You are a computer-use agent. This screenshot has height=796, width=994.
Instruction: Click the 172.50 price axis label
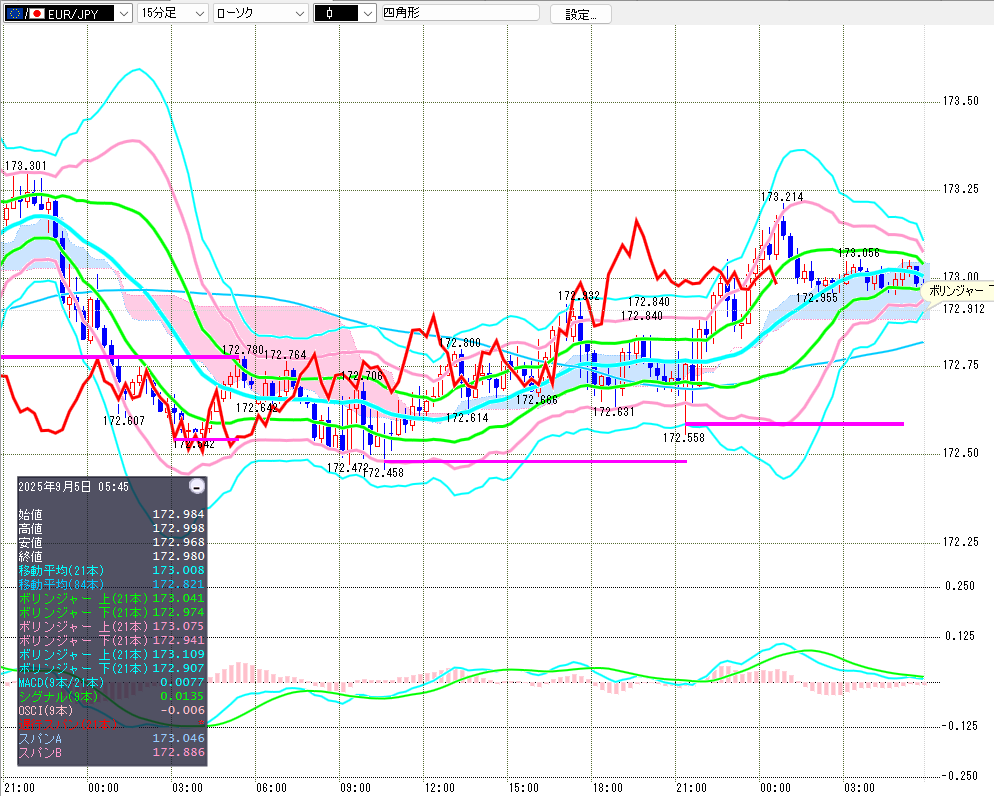960,453
